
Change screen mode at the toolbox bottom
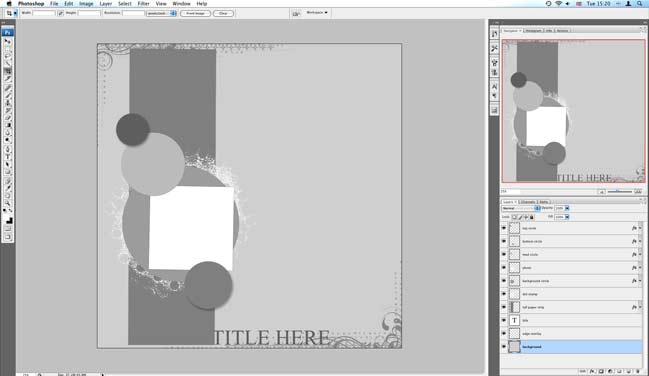pos(7,237)
